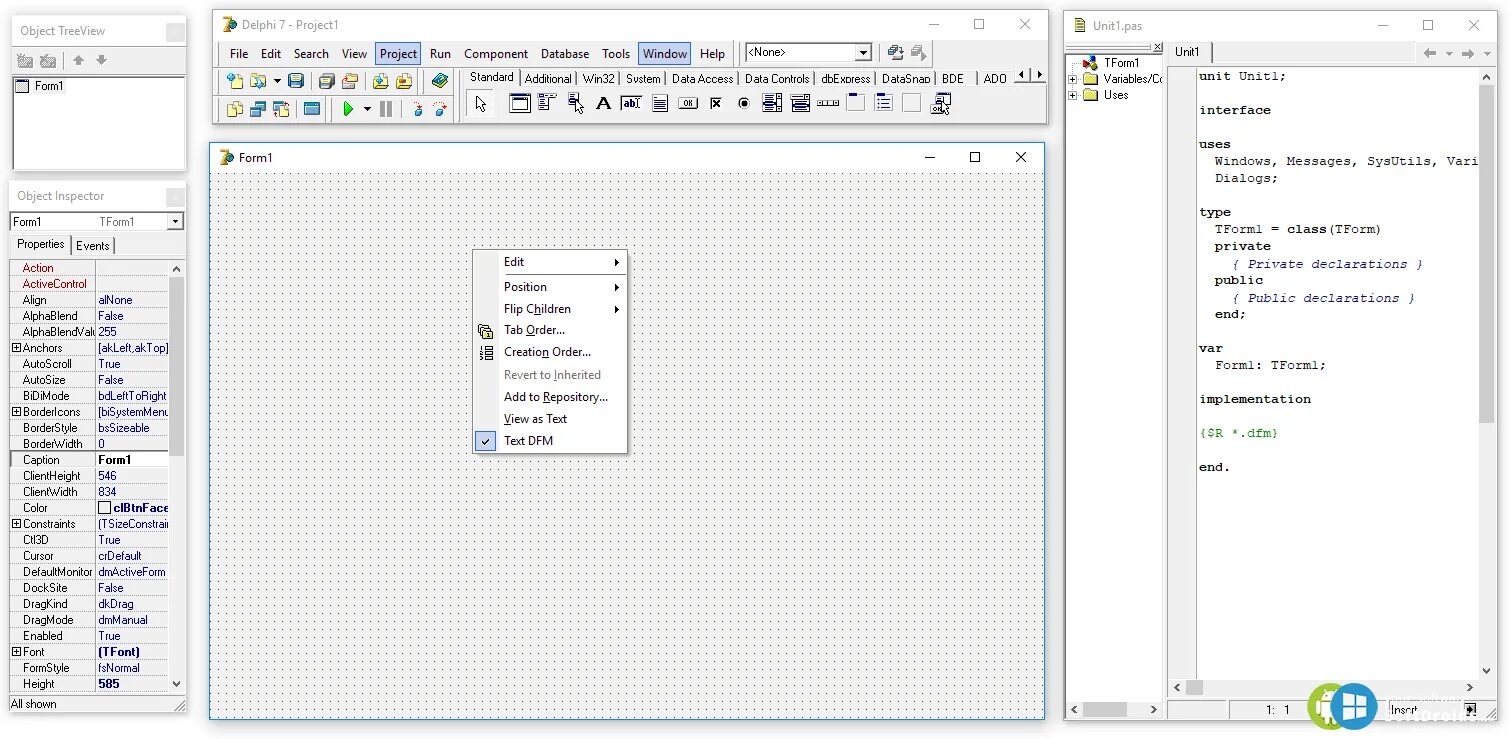Click the clBtnFace color swatch
This screenshot has width=1511, height=739.
click(104, 508)
